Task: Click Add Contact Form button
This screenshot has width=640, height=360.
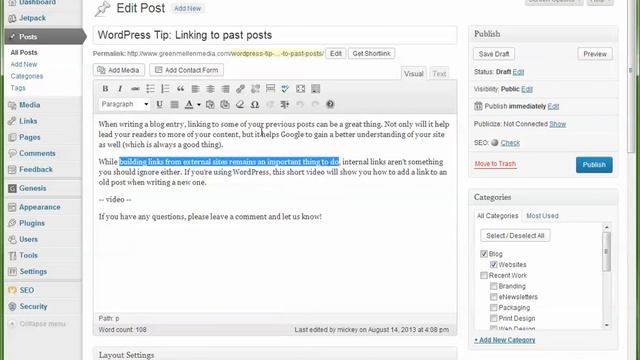Action: pyautogui.click(x=186, y=70)
